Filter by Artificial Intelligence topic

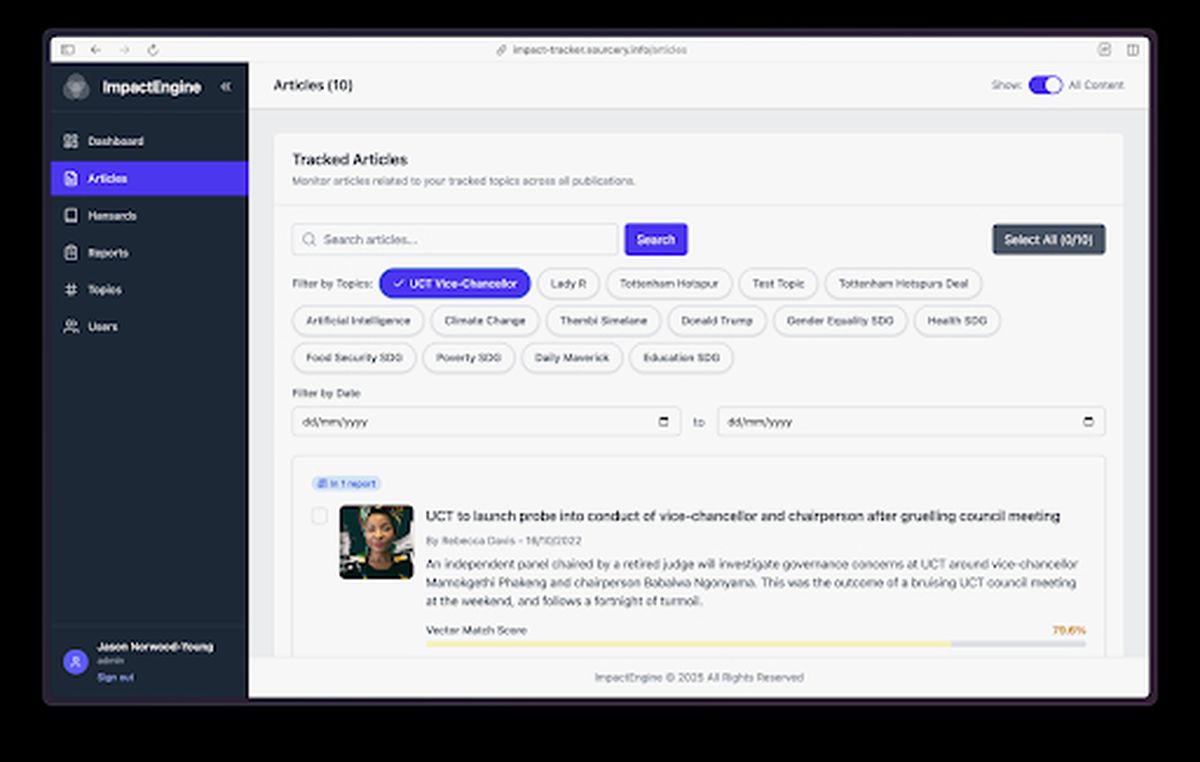(358, 321)
